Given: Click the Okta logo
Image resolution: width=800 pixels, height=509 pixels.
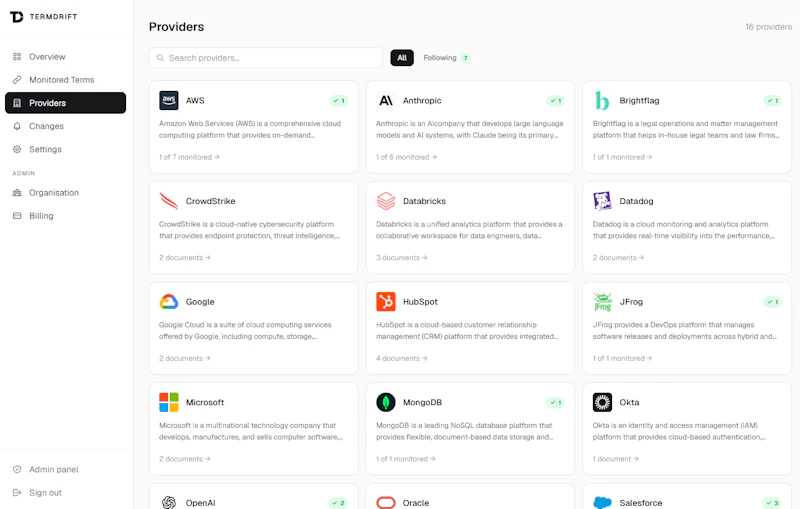Looking at the screenshot, I should coord(602,402).
